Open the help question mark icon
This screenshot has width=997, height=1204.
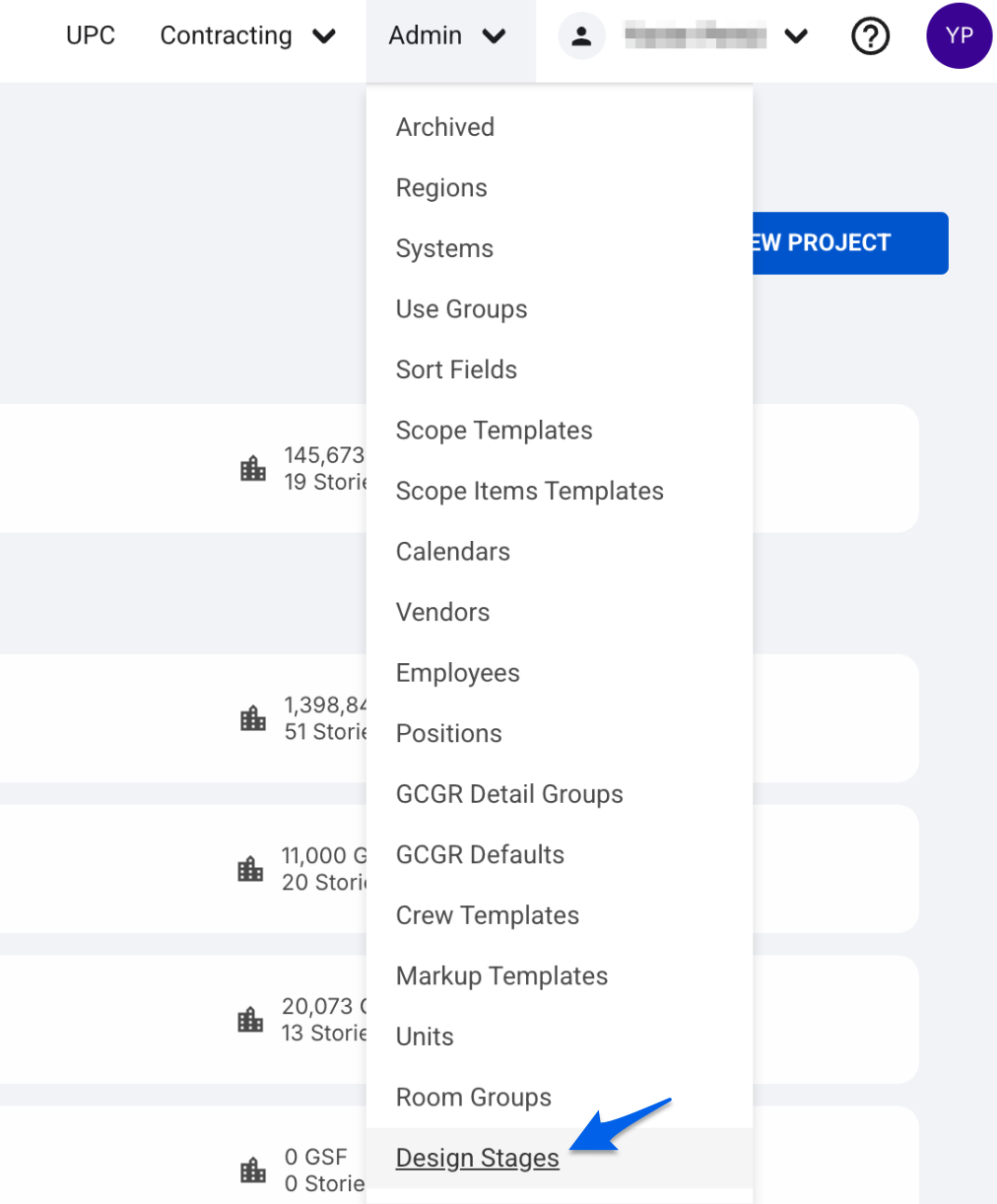point(870,36)
